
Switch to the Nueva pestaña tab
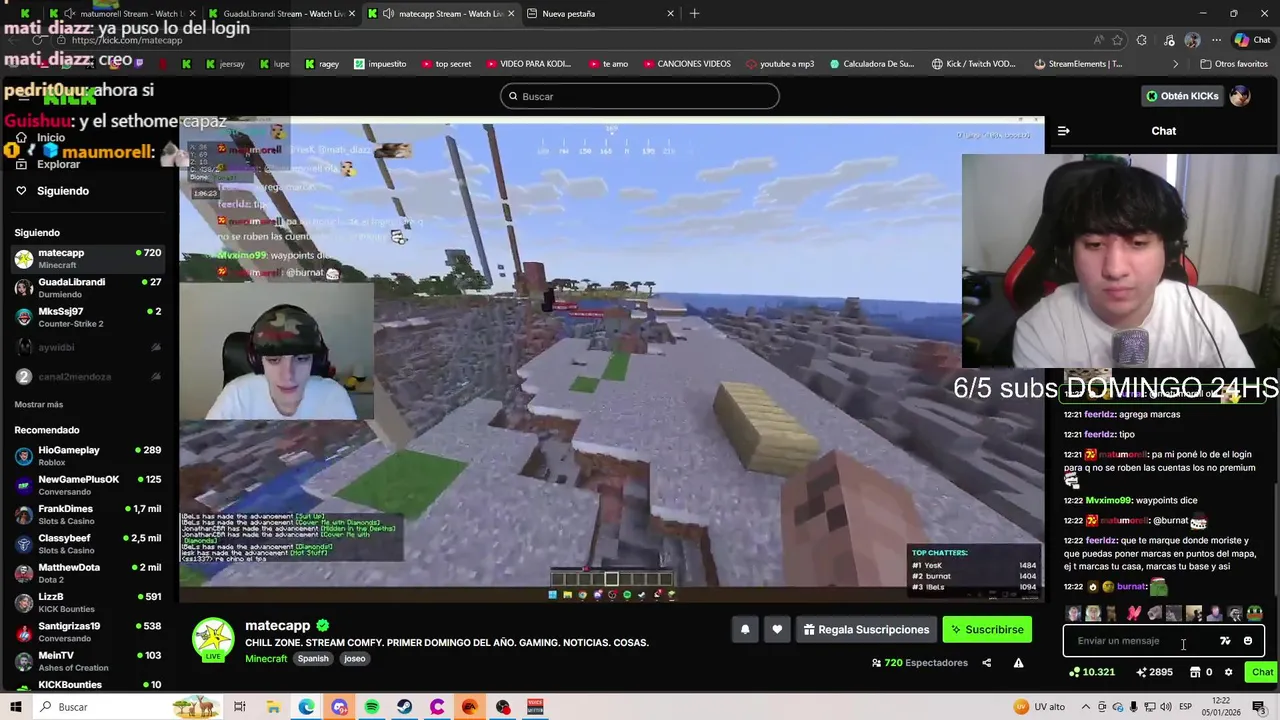tap(598, 14)
